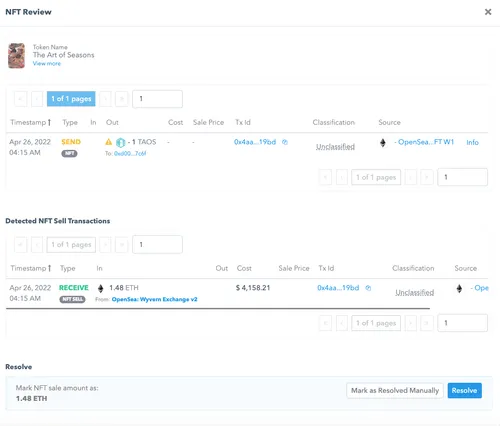
Task: Click the blue '1 of 1 pages' indicator
Action: click(71, 99)
